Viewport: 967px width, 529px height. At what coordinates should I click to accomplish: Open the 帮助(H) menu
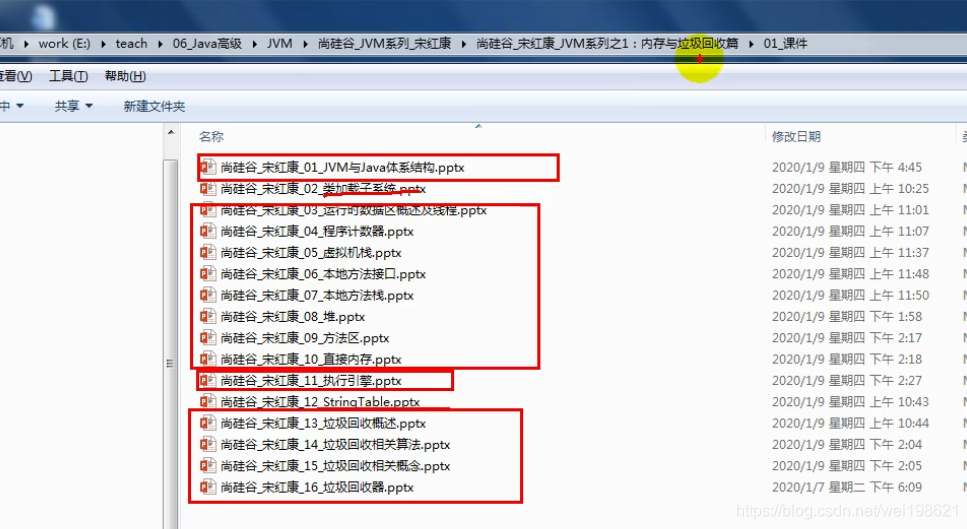pyautogui.click(x=125, y=76)
